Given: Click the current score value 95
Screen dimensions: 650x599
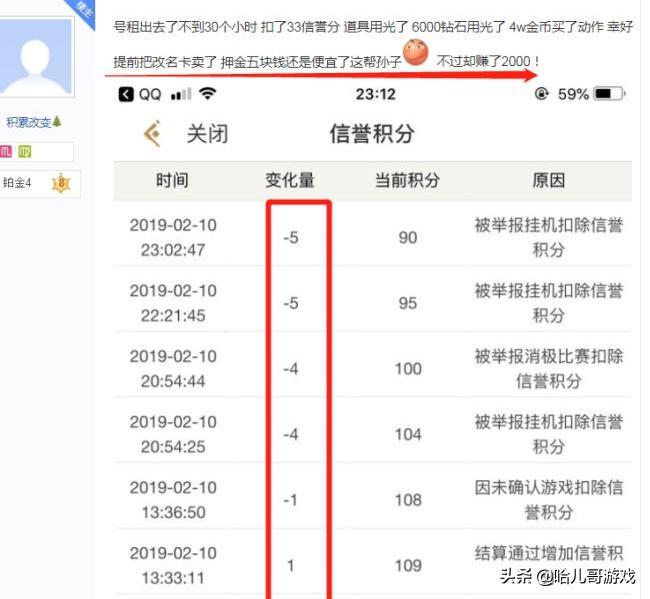Looking at the screenshot, I should 408,303.
